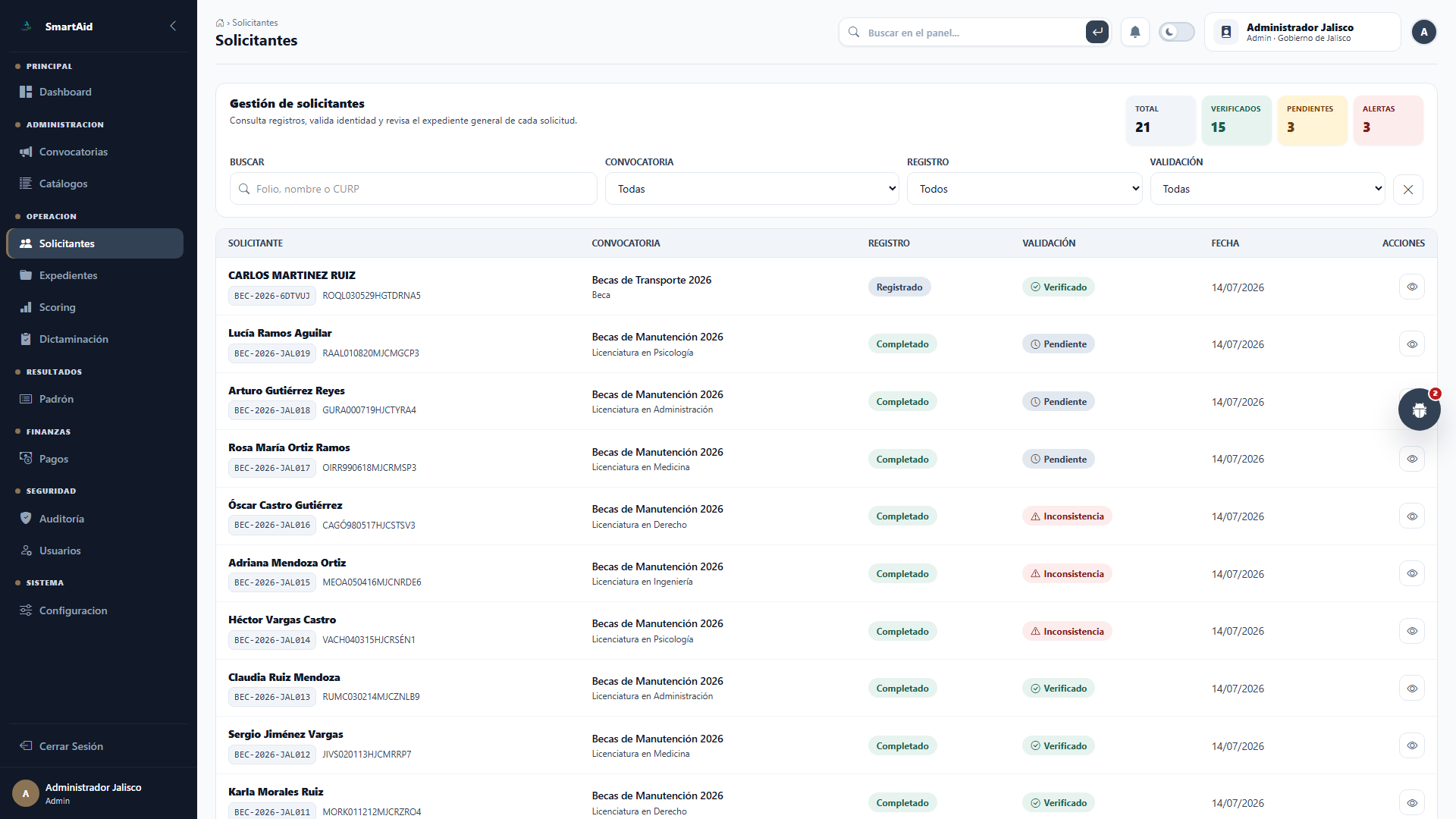Click Completado badge for Héctor Vargas Castro
The image size is (1456, 819).
(x=902, y=631)
